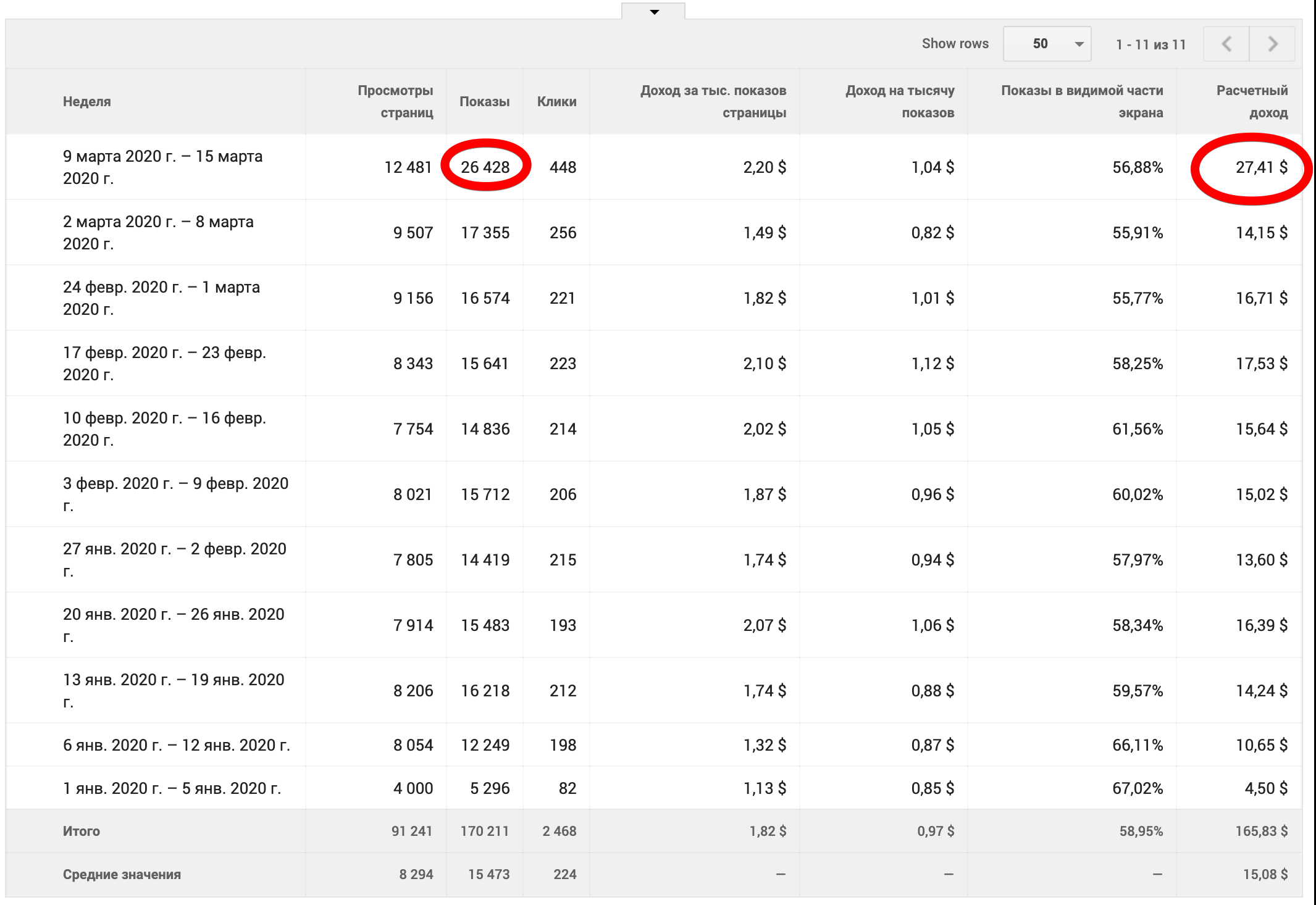Click the previous page arrow icon
The width and height of the screenshot is (1316, 905).
1226,44
